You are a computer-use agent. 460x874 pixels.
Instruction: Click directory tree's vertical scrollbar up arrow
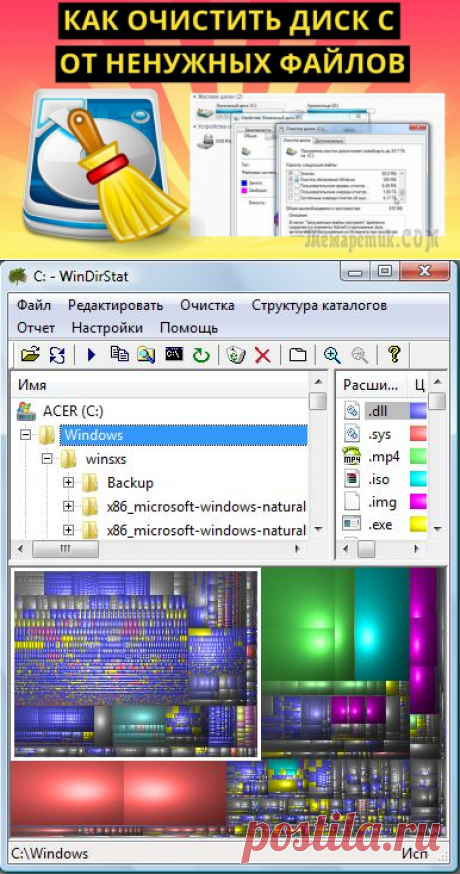(318, 382)
